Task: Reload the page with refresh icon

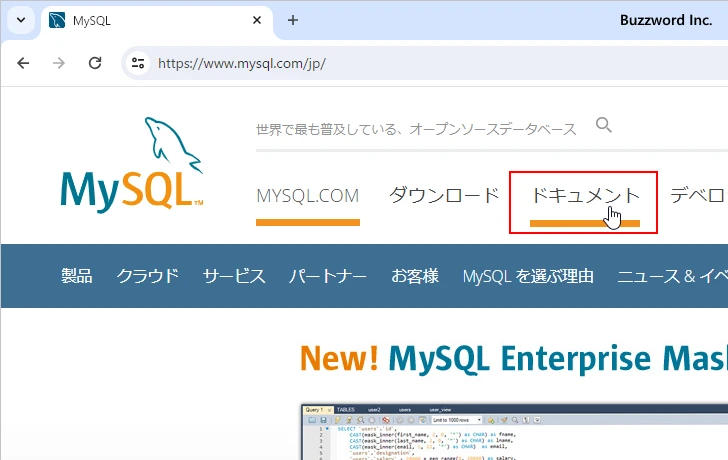Action: [95, 63]
